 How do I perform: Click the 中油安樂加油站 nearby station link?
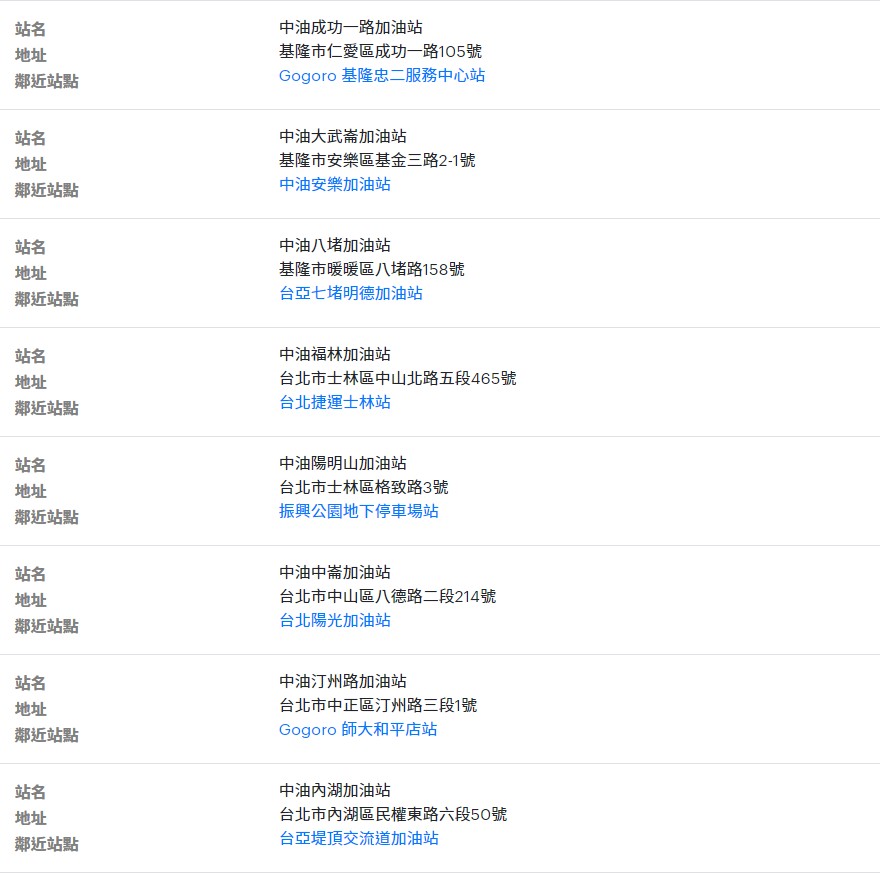coord(335,185)
